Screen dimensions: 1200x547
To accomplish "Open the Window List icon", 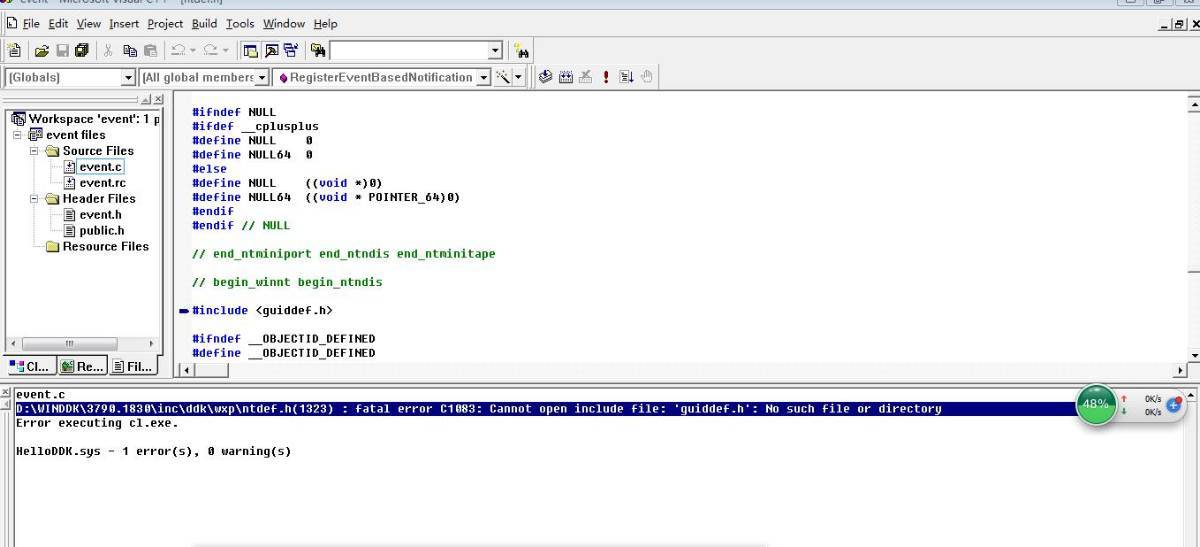I will 291,50.
